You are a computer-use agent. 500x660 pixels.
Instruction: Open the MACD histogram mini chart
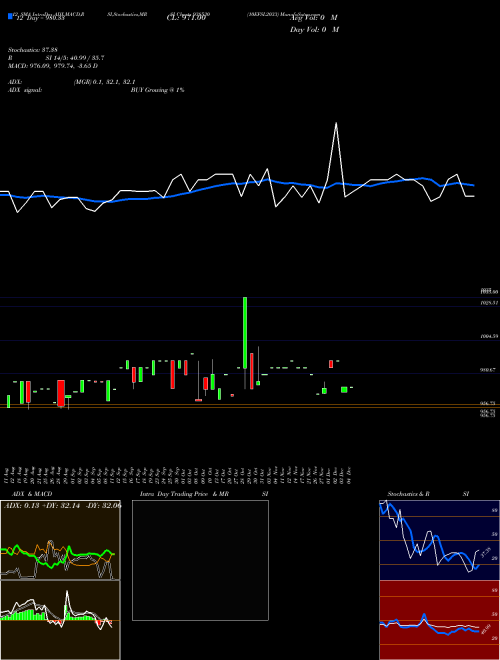(60, 620)
